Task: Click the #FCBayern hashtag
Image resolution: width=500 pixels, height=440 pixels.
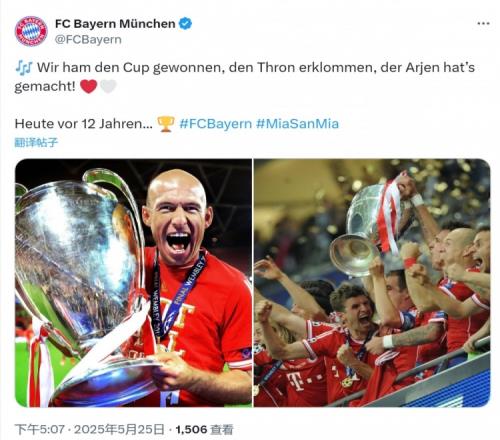Action: click(x=216, y=124)
